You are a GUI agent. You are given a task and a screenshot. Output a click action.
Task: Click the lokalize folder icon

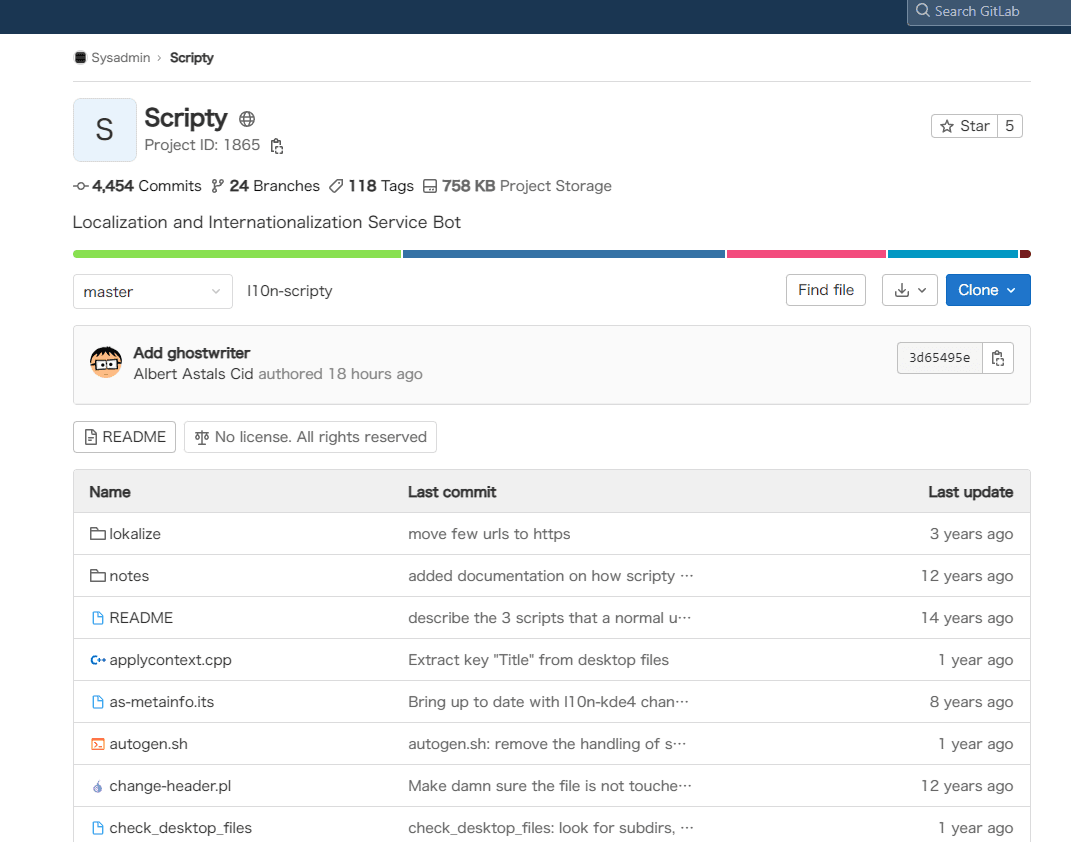(x=97, y=534)
